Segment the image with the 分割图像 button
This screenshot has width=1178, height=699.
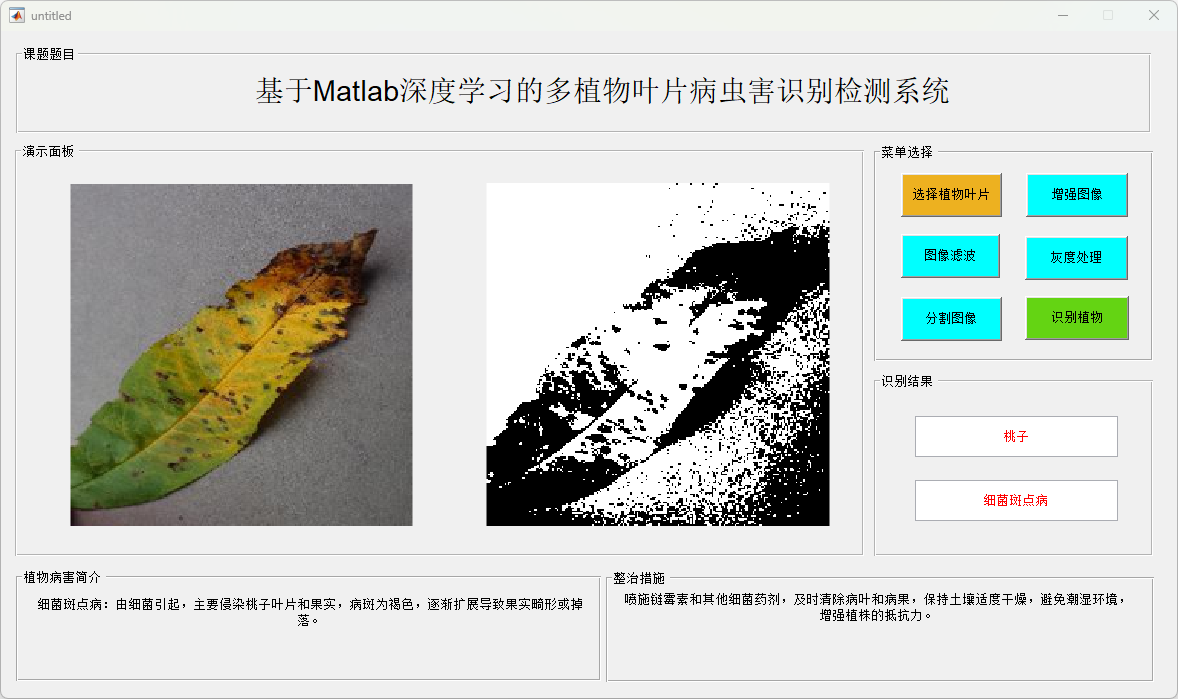951,319
